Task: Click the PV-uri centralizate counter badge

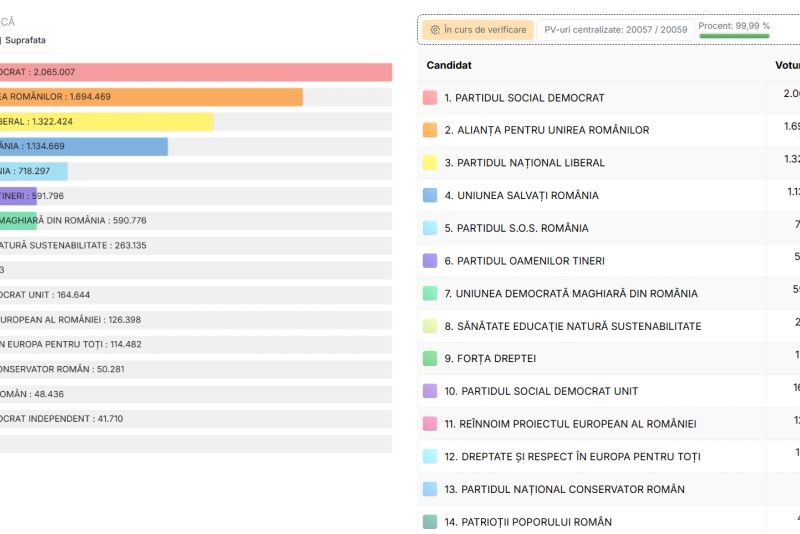Action: pos(614,30)
